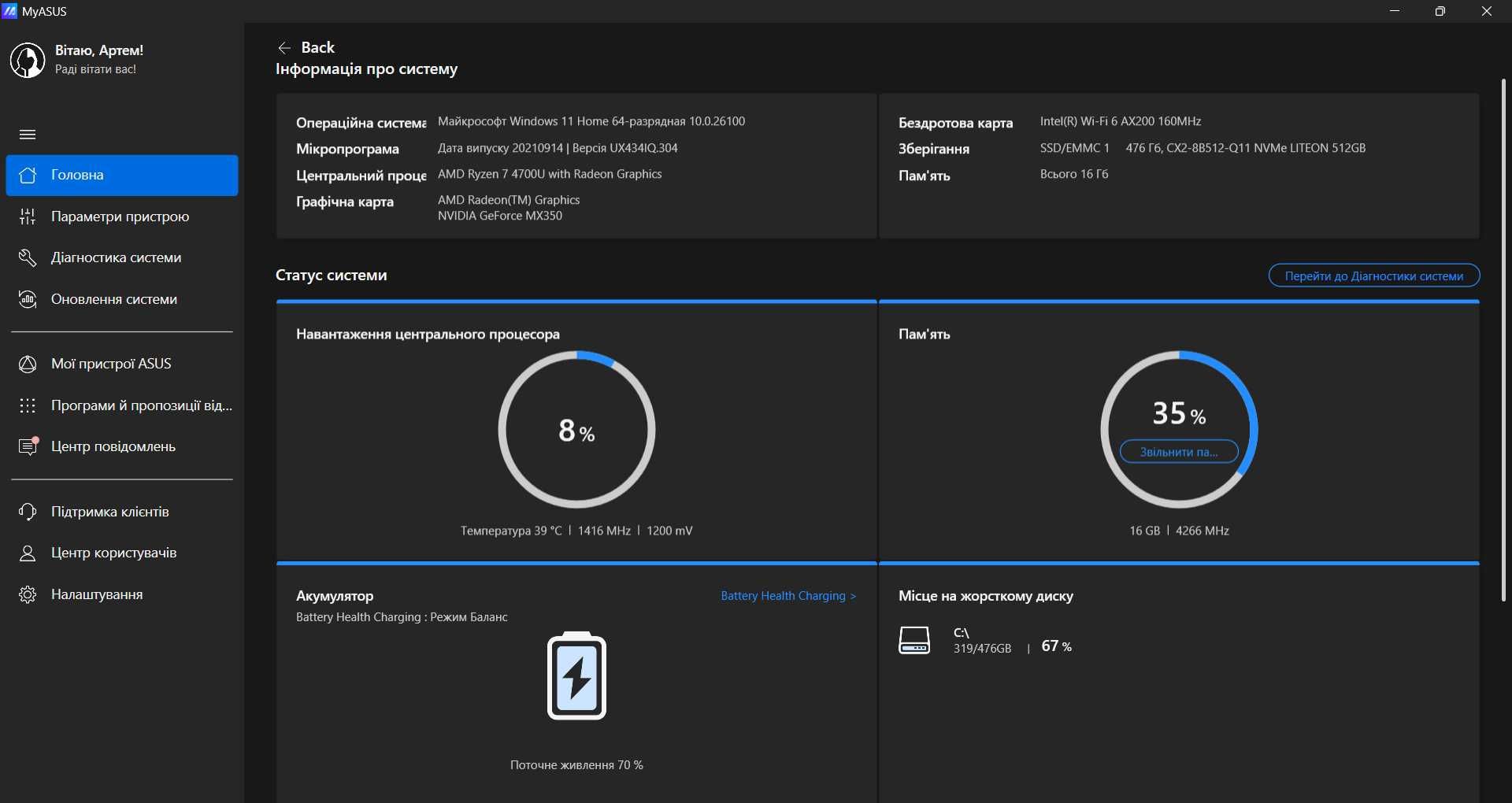
Task: Click the update icon for Оновлення системи
Action: (x=28, y=299)
